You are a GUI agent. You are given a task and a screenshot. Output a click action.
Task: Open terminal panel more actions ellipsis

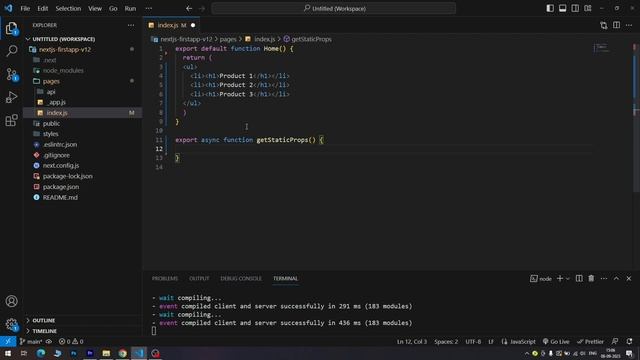[604, 278]
